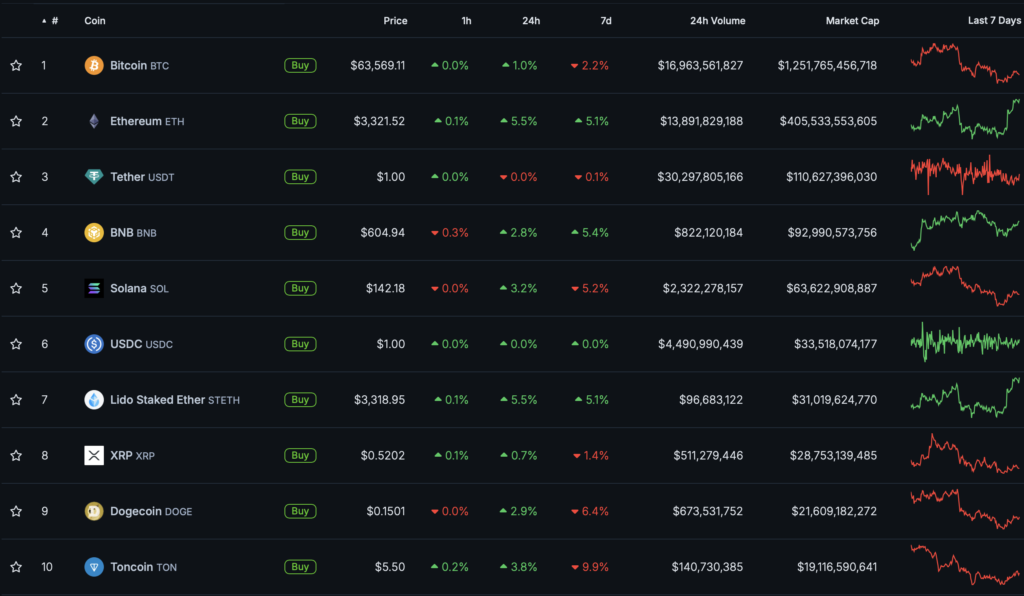Star Bitcoin to add to favorites
Screen dimensions: 1024x596
tap(16, 66)
